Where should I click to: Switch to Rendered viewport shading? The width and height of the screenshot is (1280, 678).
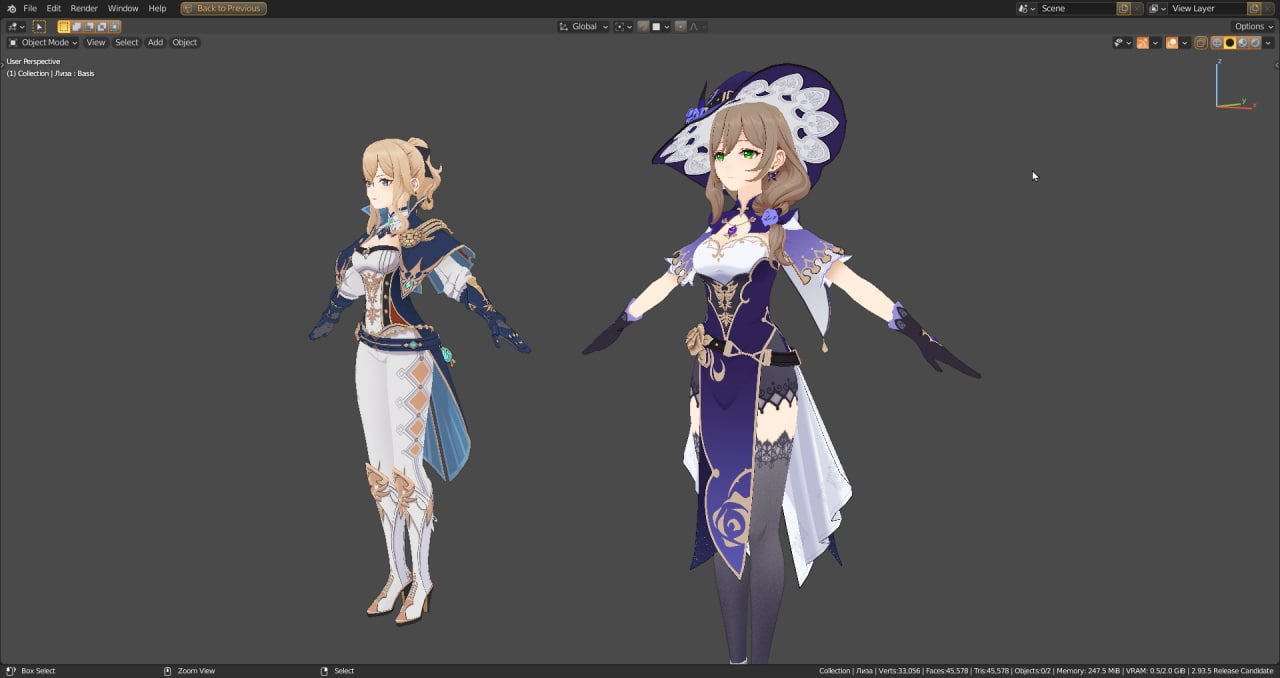tap(1255, 43)
